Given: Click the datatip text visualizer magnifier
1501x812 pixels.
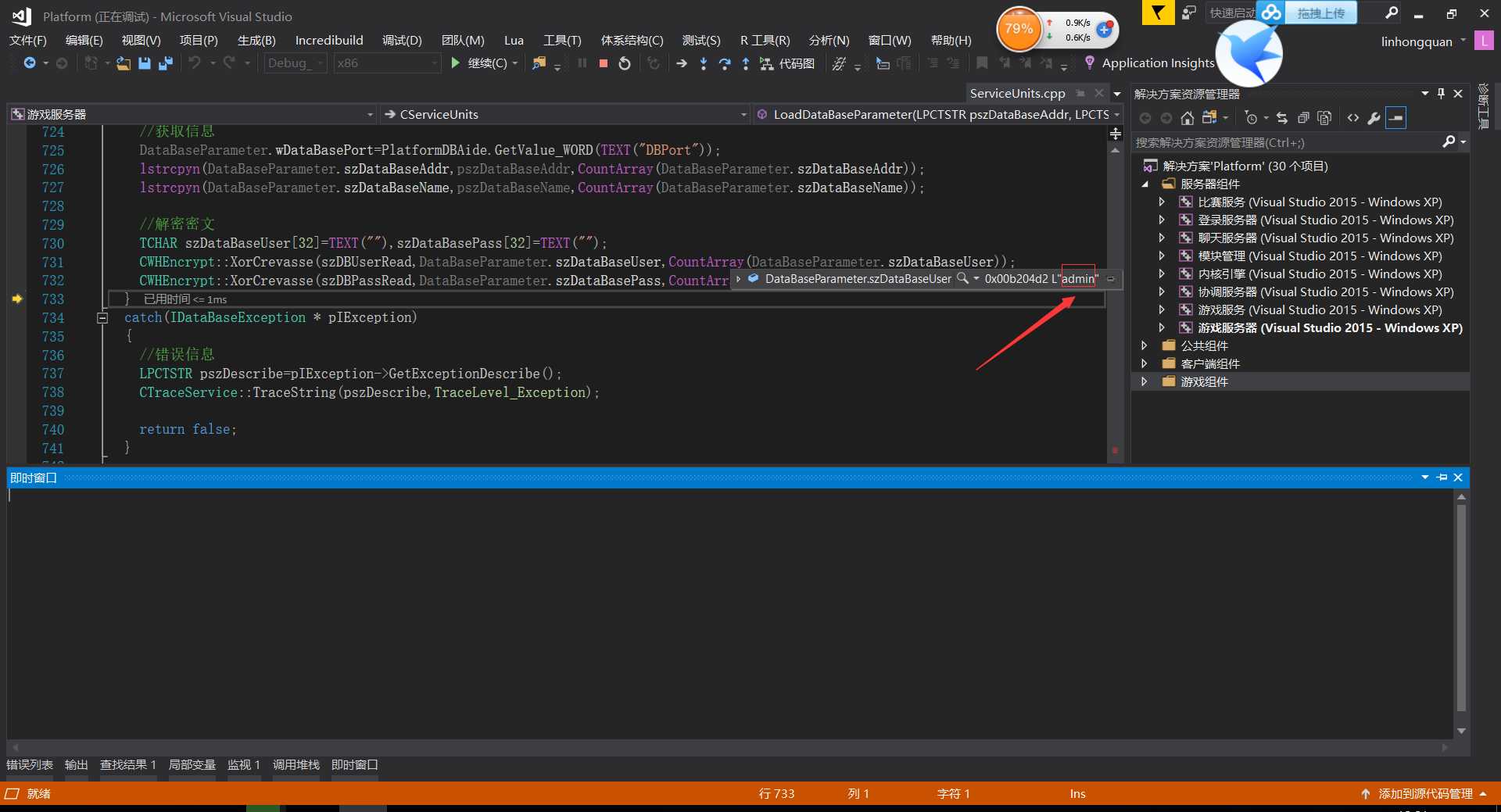Looking at the screenshot, I should pyautogui.click(x=963, y=278).
